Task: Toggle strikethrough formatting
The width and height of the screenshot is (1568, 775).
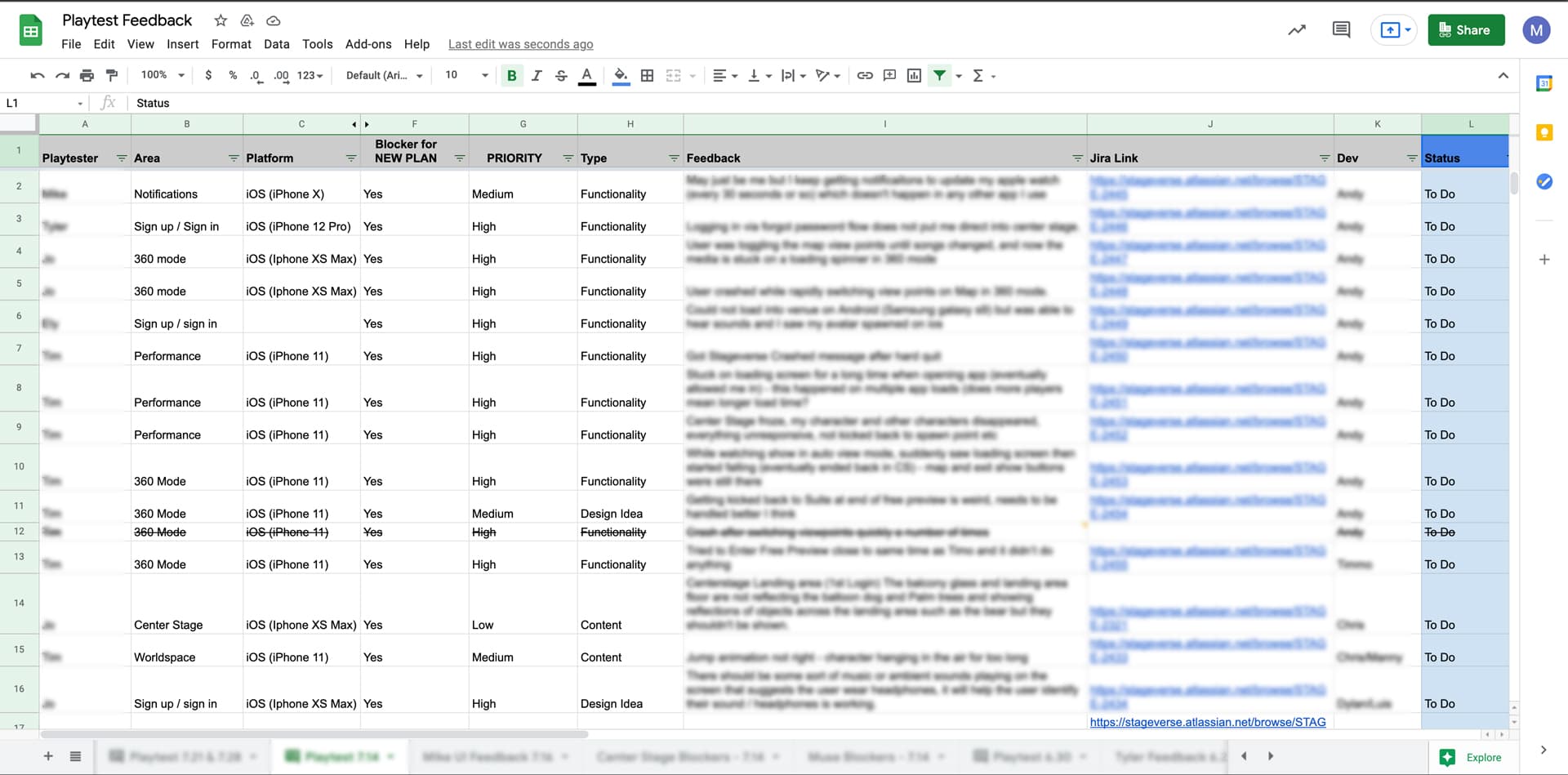Action: point(561,76)
